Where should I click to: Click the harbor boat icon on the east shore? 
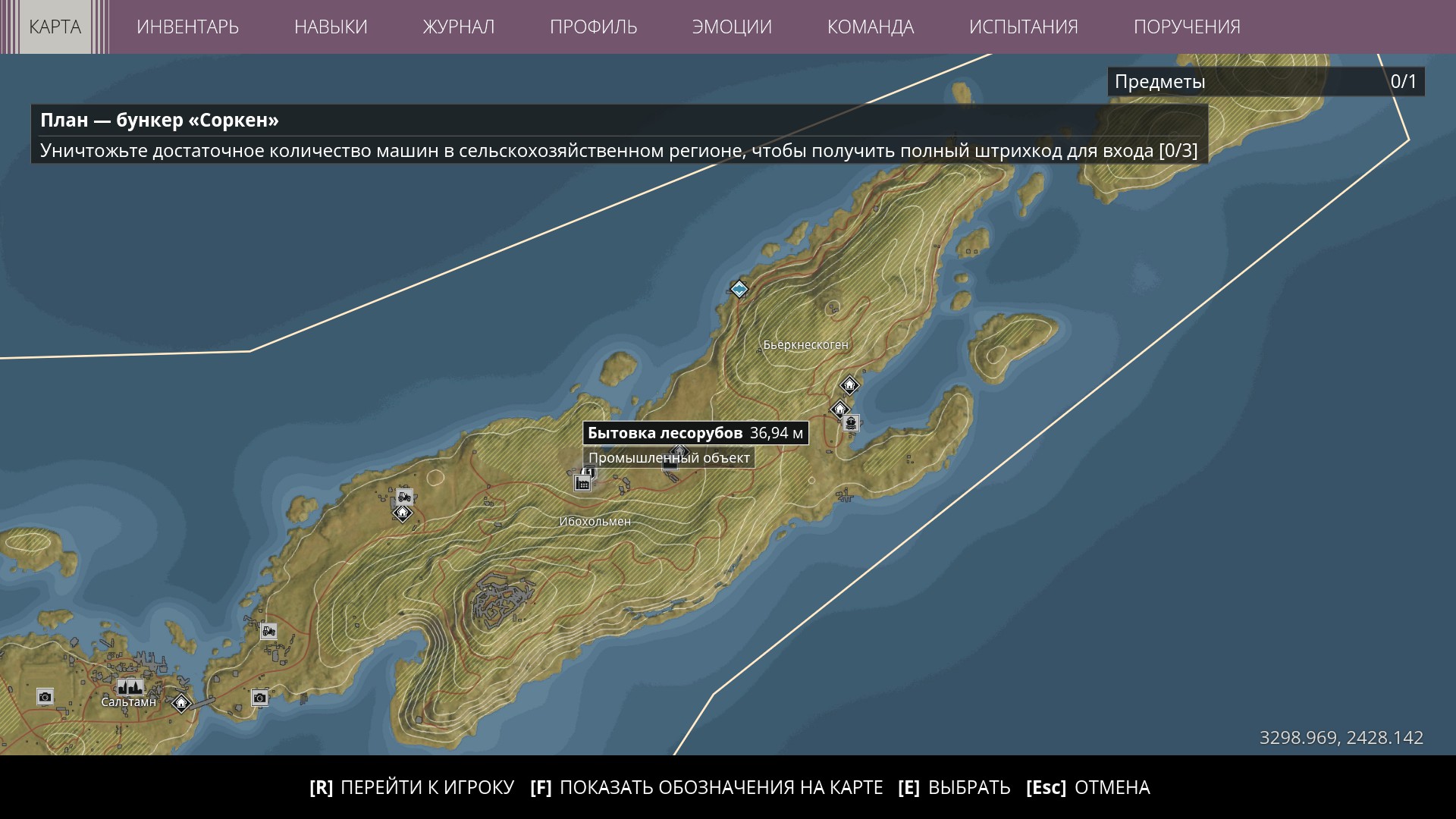pos(852,423)
